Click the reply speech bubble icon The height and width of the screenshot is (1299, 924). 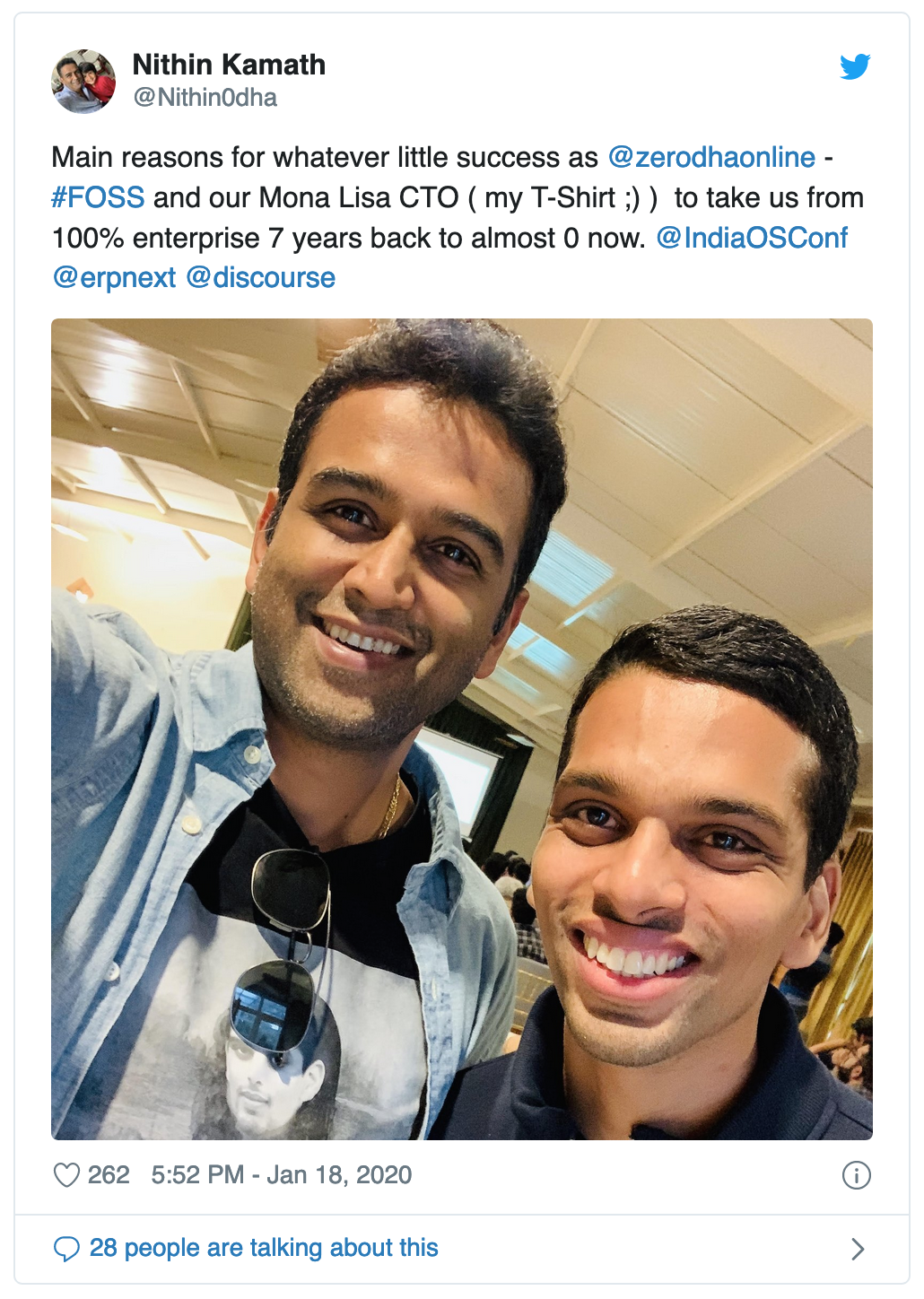[66, 1248]
